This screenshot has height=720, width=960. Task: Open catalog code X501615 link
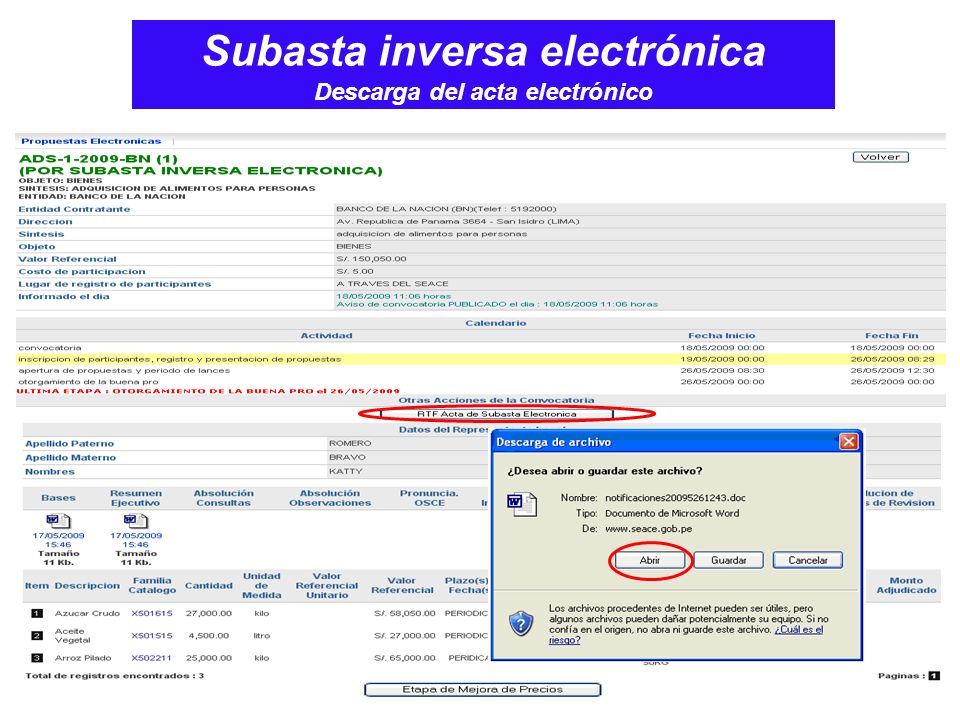152,613
